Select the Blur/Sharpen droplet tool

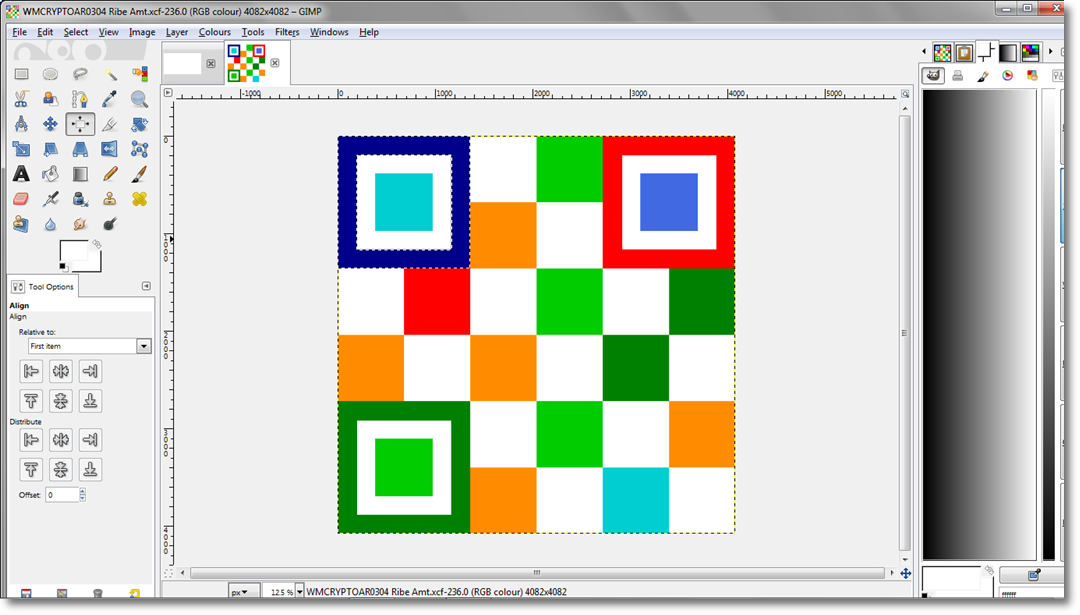pos(50,224)
